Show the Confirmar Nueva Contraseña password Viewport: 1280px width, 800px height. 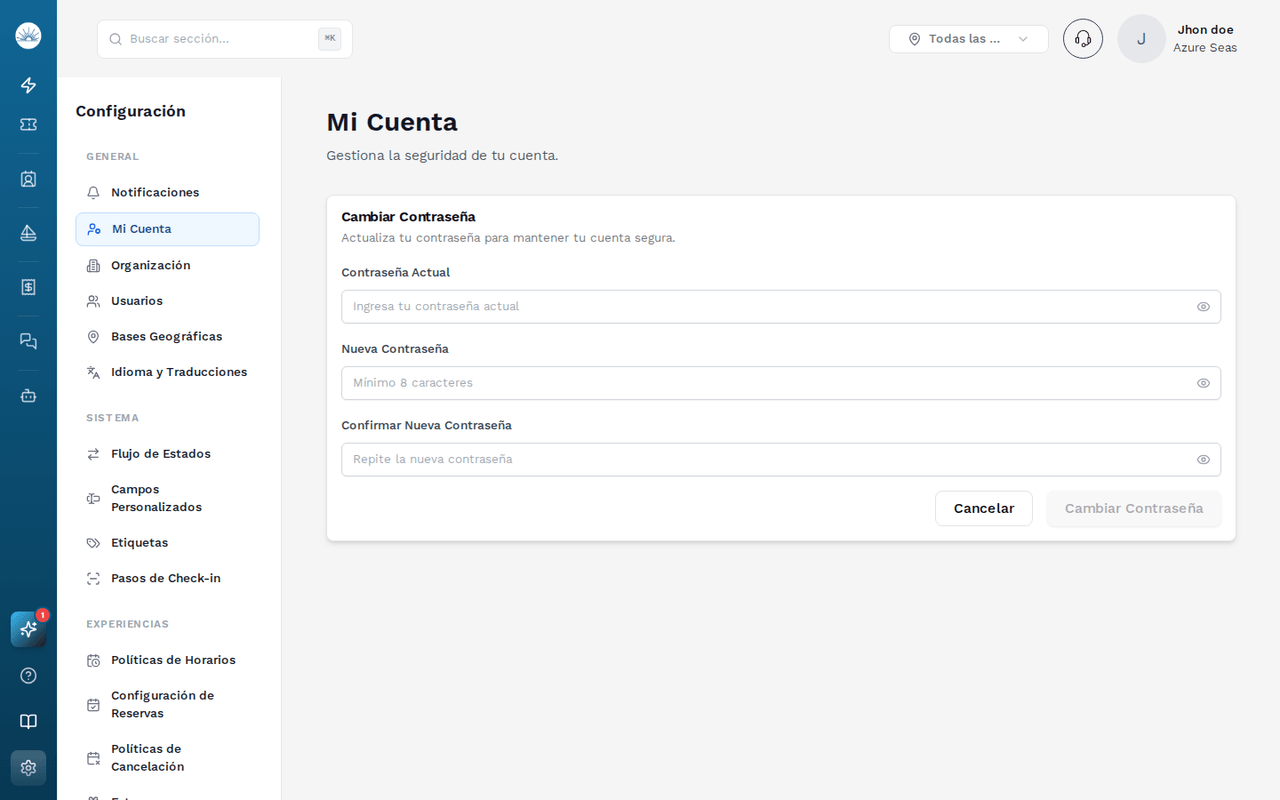pos(1203,460)
